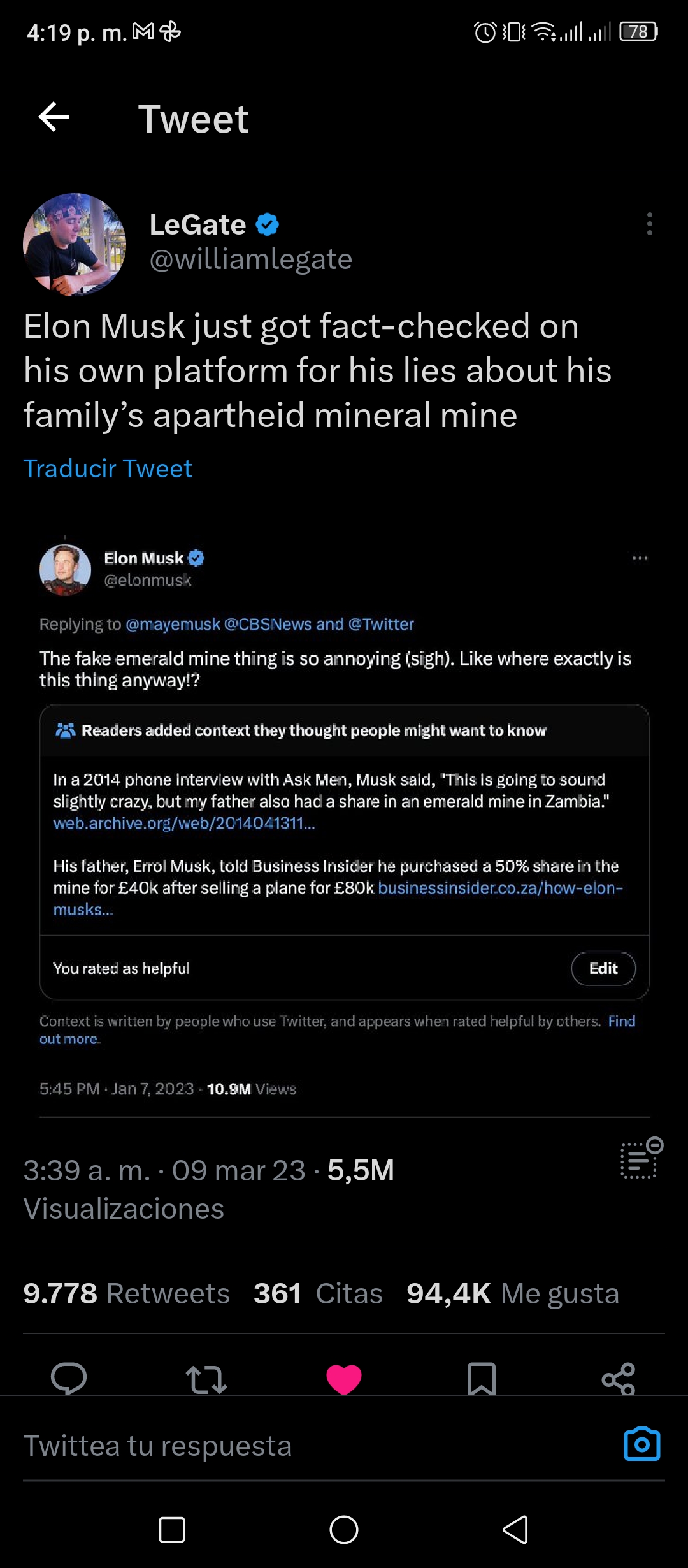Click the Edit button for the helpful rating
Image resolution: width=688 pixels, height=1568 pixels.
coord(603,968)
